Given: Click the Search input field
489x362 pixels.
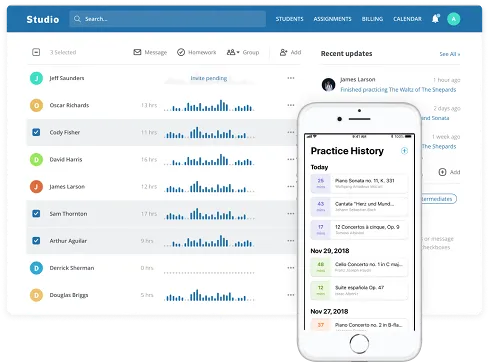Looking at the screenshot, I should 168,19.
